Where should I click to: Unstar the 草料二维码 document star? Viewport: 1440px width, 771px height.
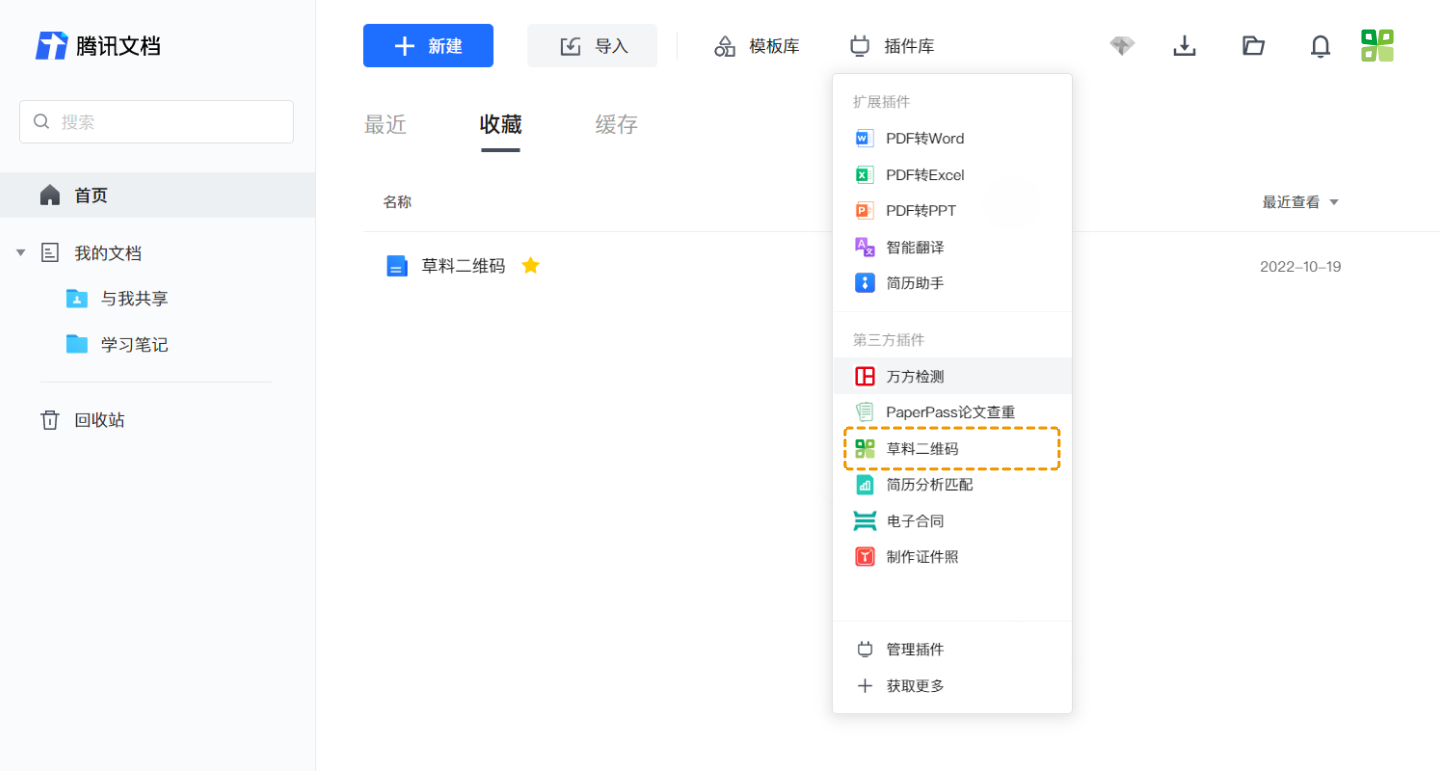coord(531,265)
